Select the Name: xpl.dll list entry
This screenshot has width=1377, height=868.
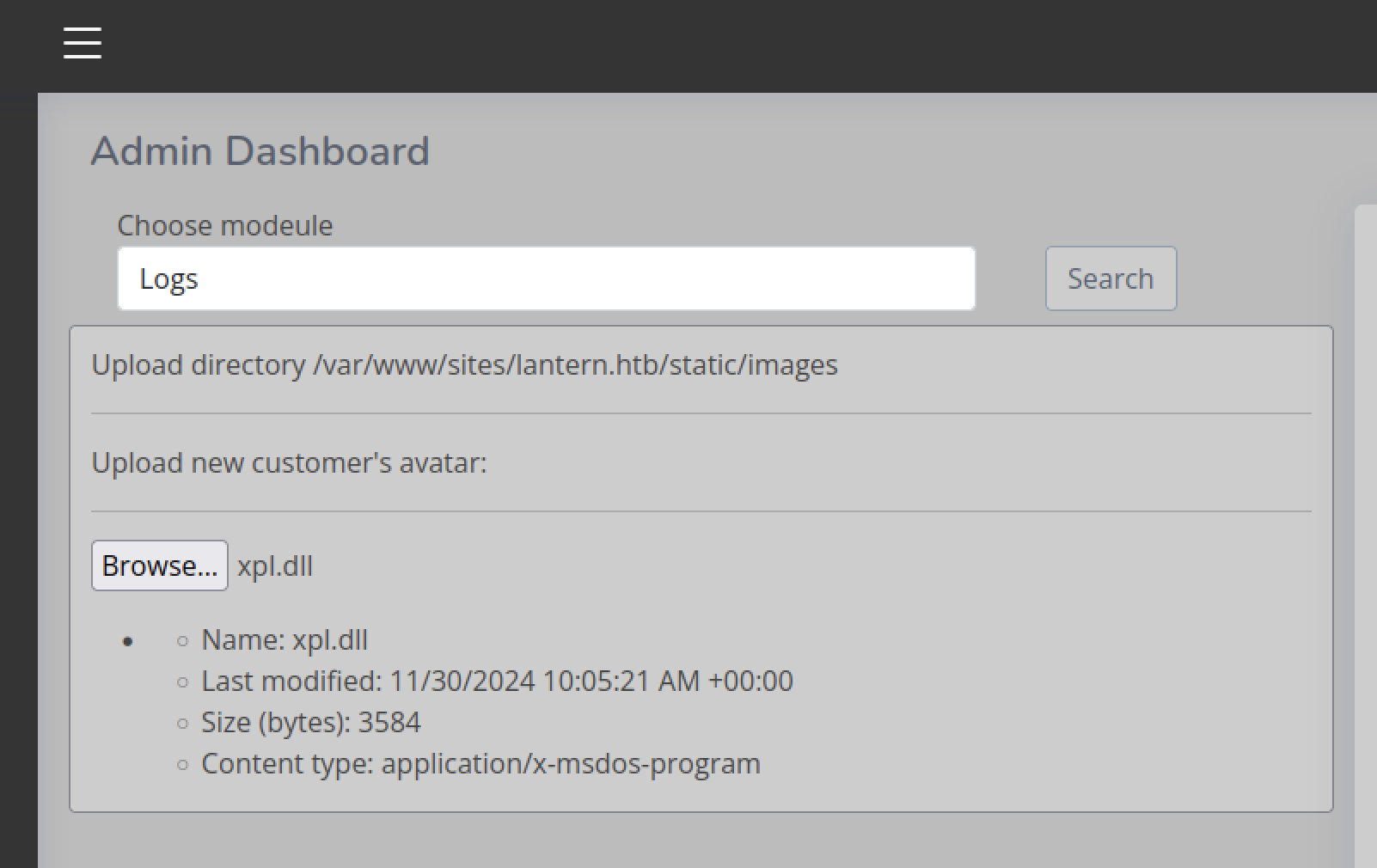click(284, 640)
